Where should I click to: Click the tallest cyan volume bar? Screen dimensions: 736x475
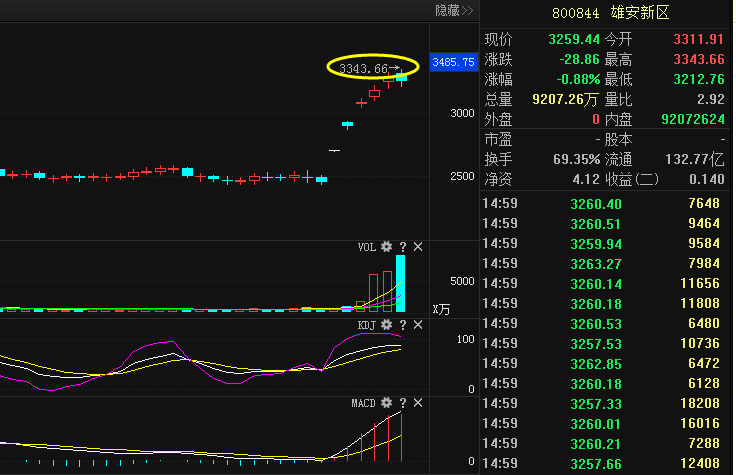click(400, 283)
